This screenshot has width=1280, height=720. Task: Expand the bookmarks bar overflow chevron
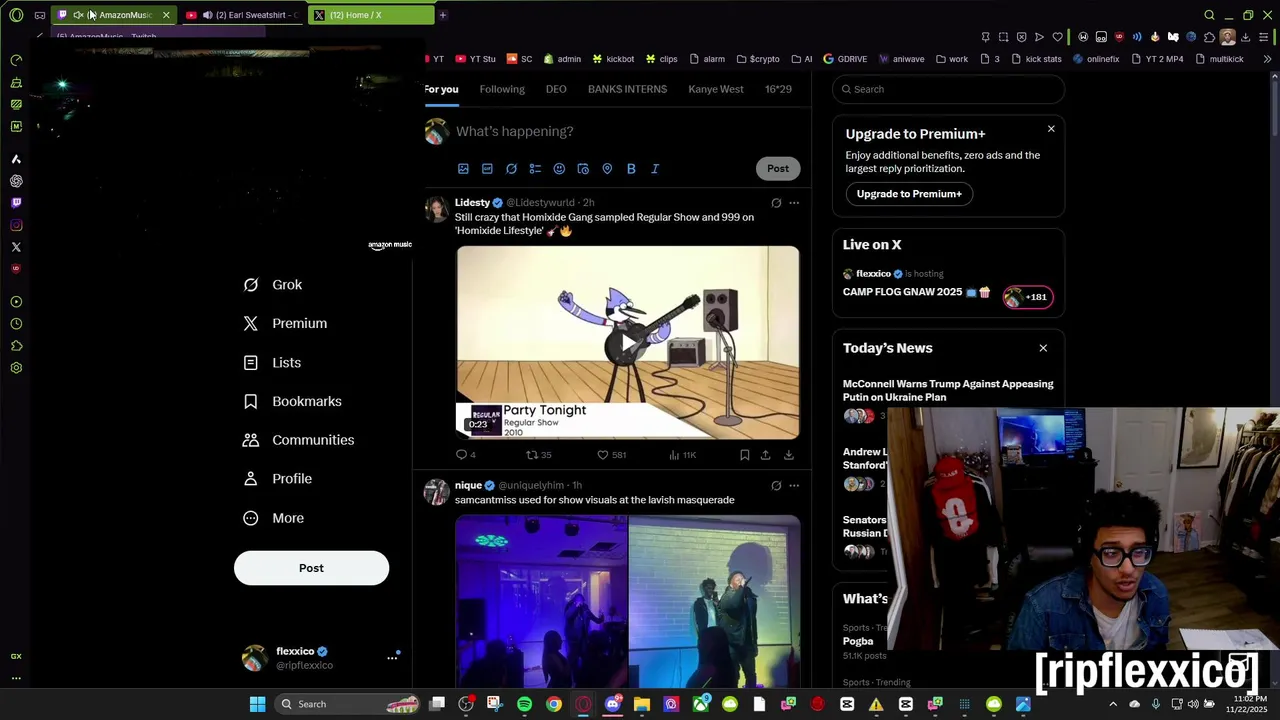1267,59
